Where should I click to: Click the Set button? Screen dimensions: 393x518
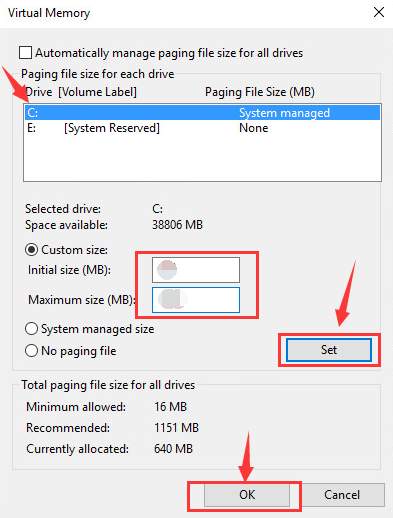pyautogui.click(x=329, y=350)
